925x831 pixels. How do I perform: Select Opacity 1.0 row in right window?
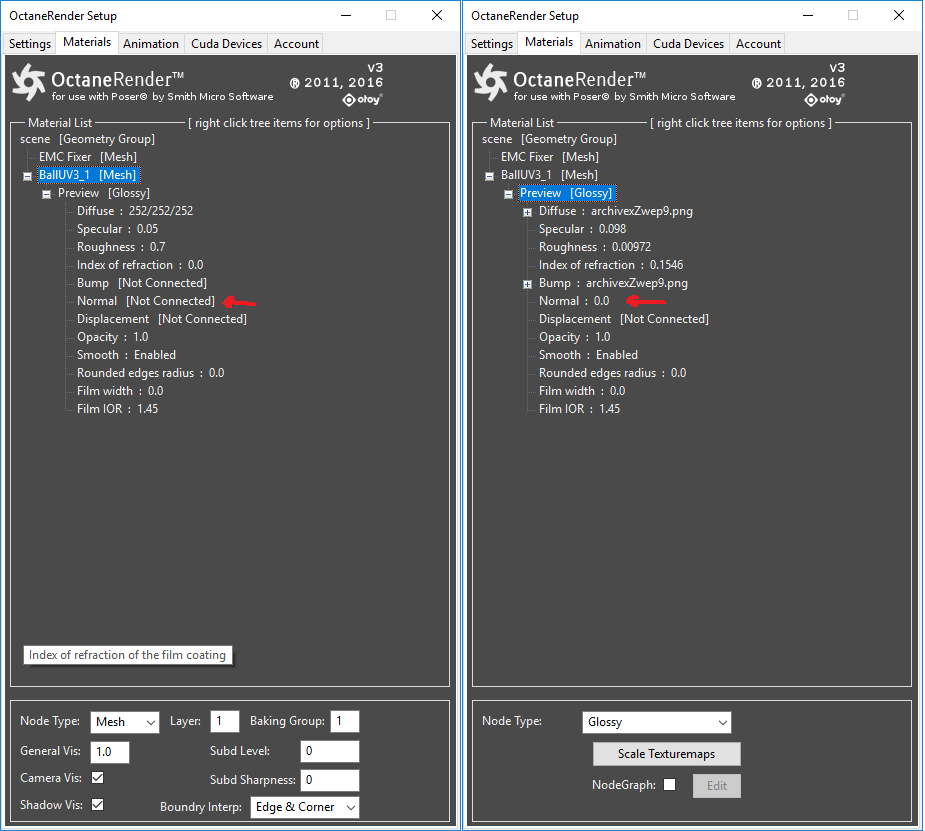tap(575, 337)
